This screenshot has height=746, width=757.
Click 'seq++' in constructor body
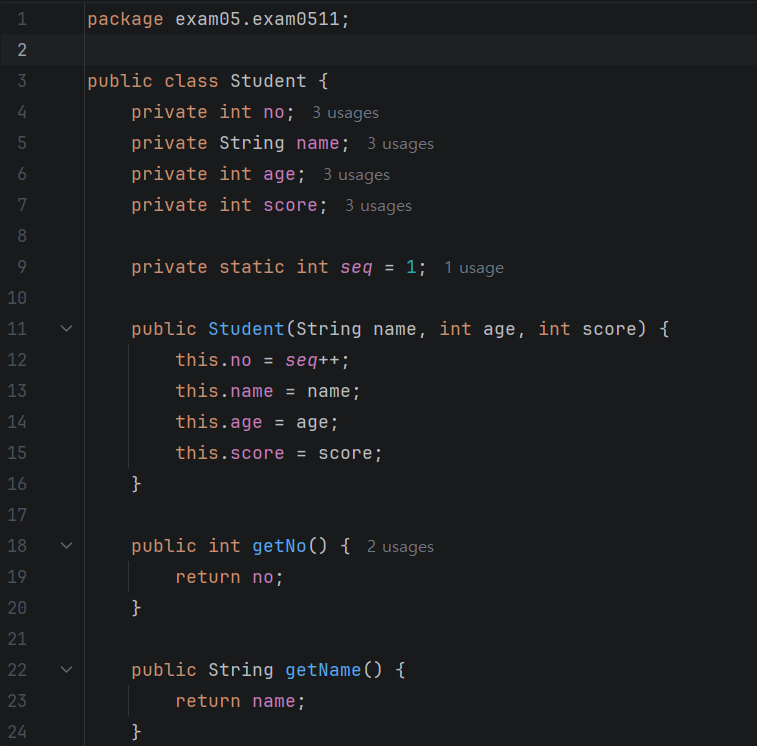click(312, 360)
